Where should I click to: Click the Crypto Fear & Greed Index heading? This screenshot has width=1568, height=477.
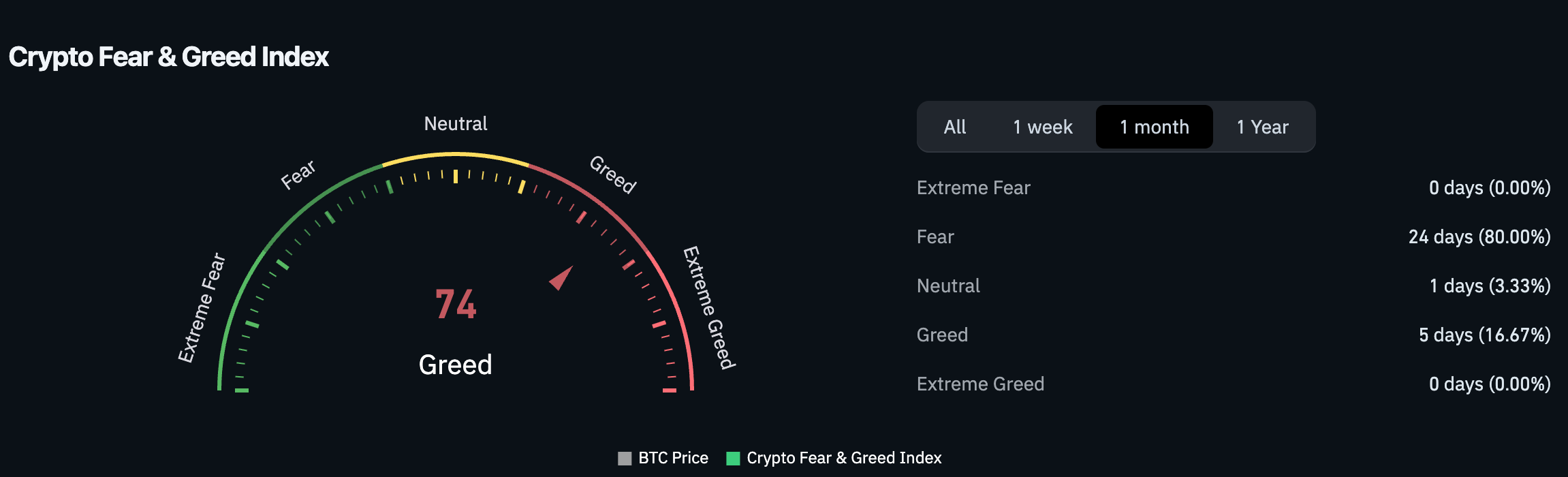(x=168, y=57)
